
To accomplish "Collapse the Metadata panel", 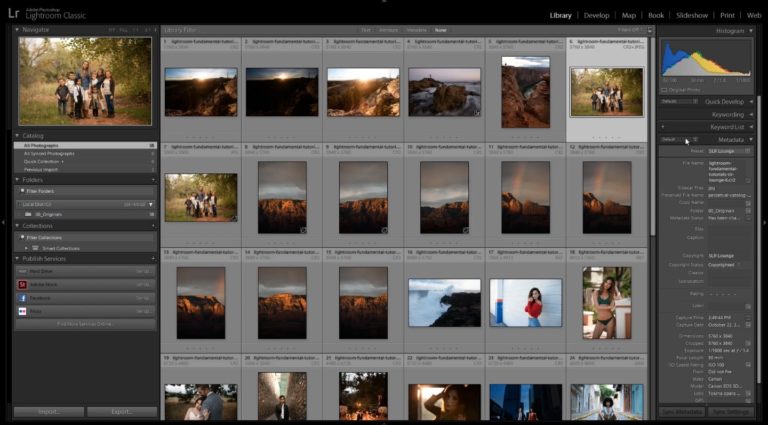I will [x=751, y=140].
